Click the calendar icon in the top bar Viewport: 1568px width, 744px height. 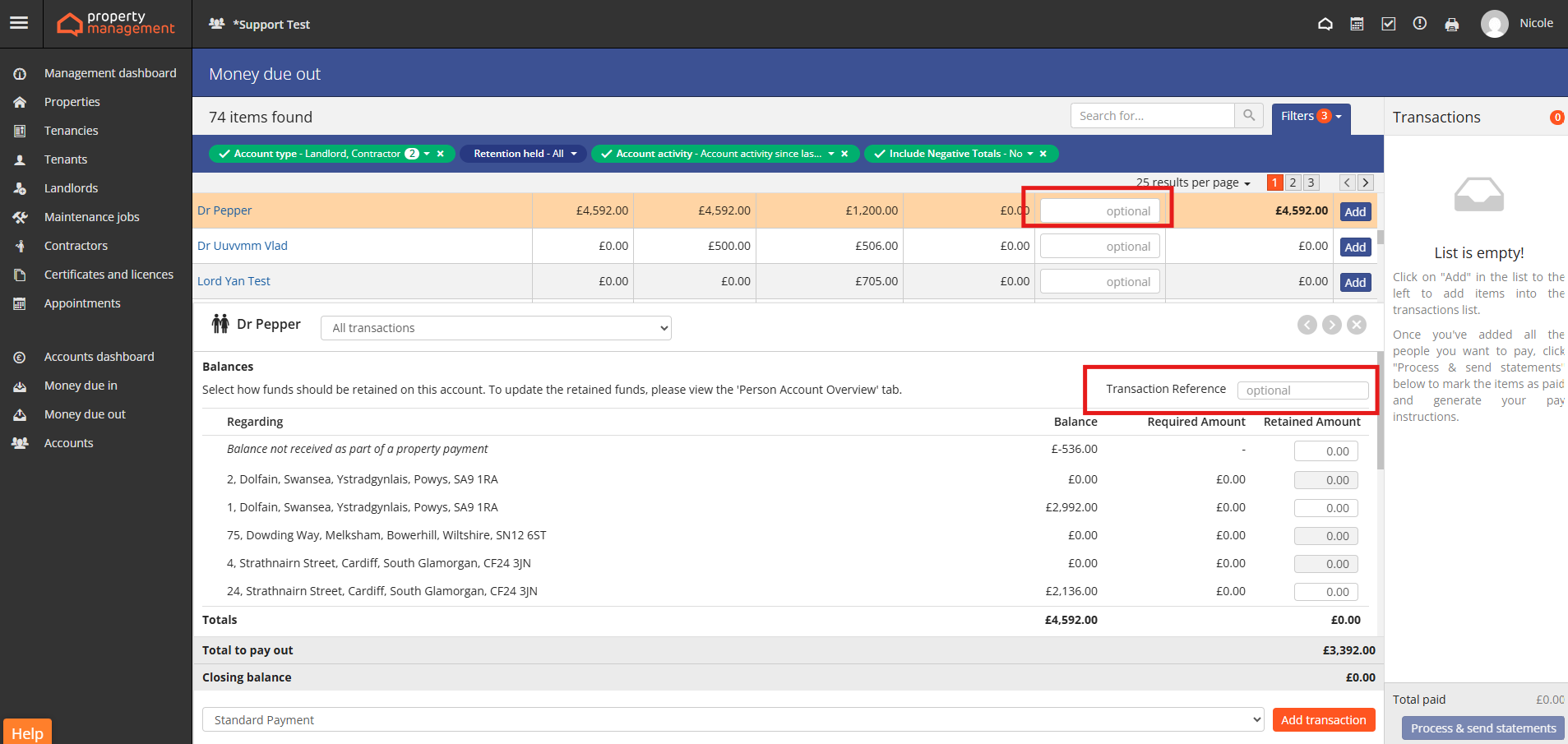[1357, 24]
